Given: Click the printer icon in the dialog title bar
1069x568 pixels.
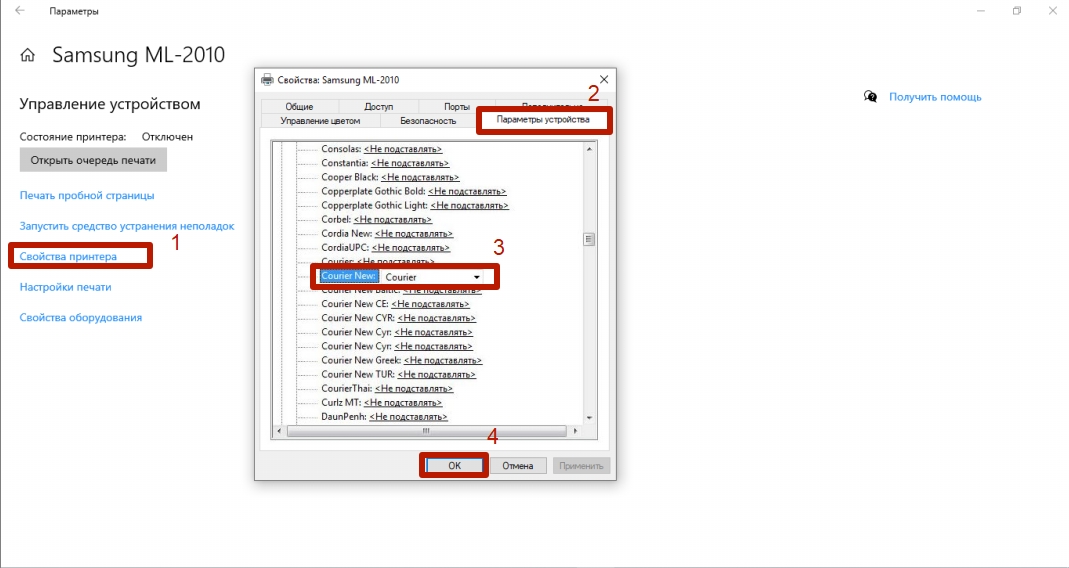Looking at the screenshot, I should 266,79.
